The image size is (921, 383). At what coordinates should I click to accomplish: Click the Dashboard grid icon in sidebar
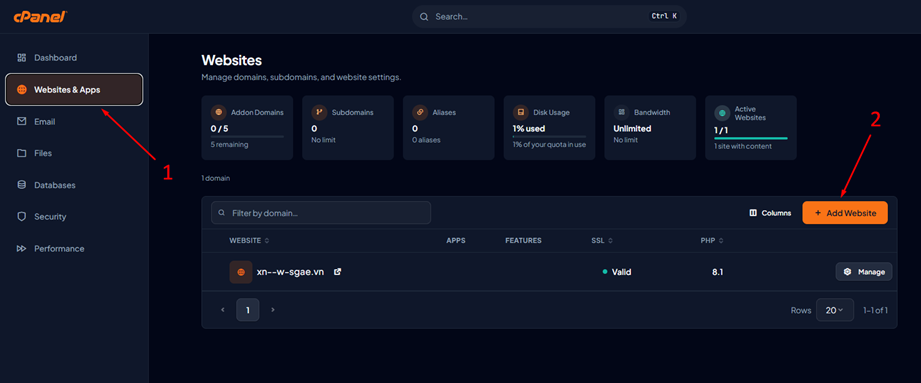pos(22,58)
